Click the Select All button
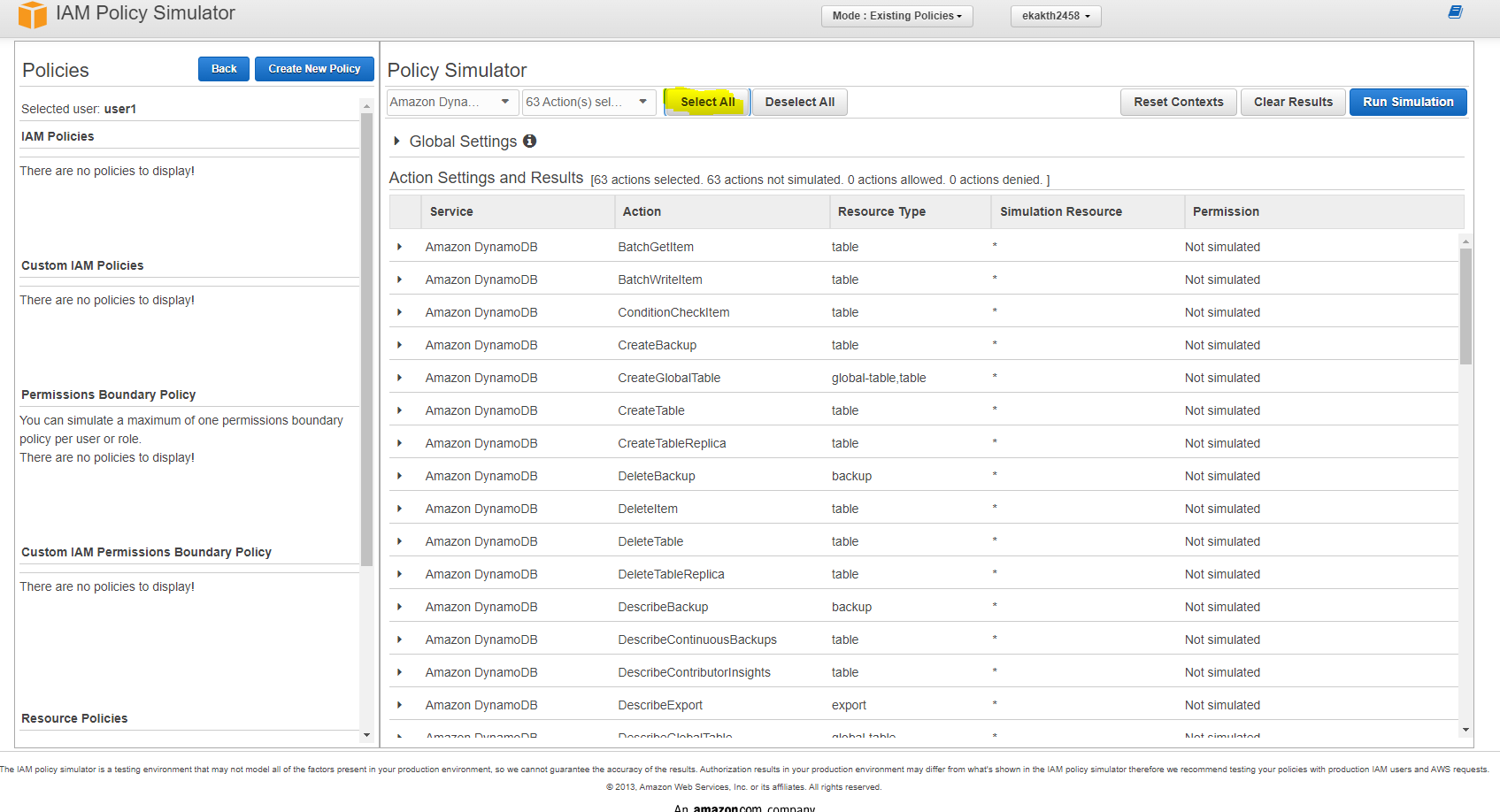This screenshot has width=1500, height=812. pyautogui.click(x=707, y=102)
